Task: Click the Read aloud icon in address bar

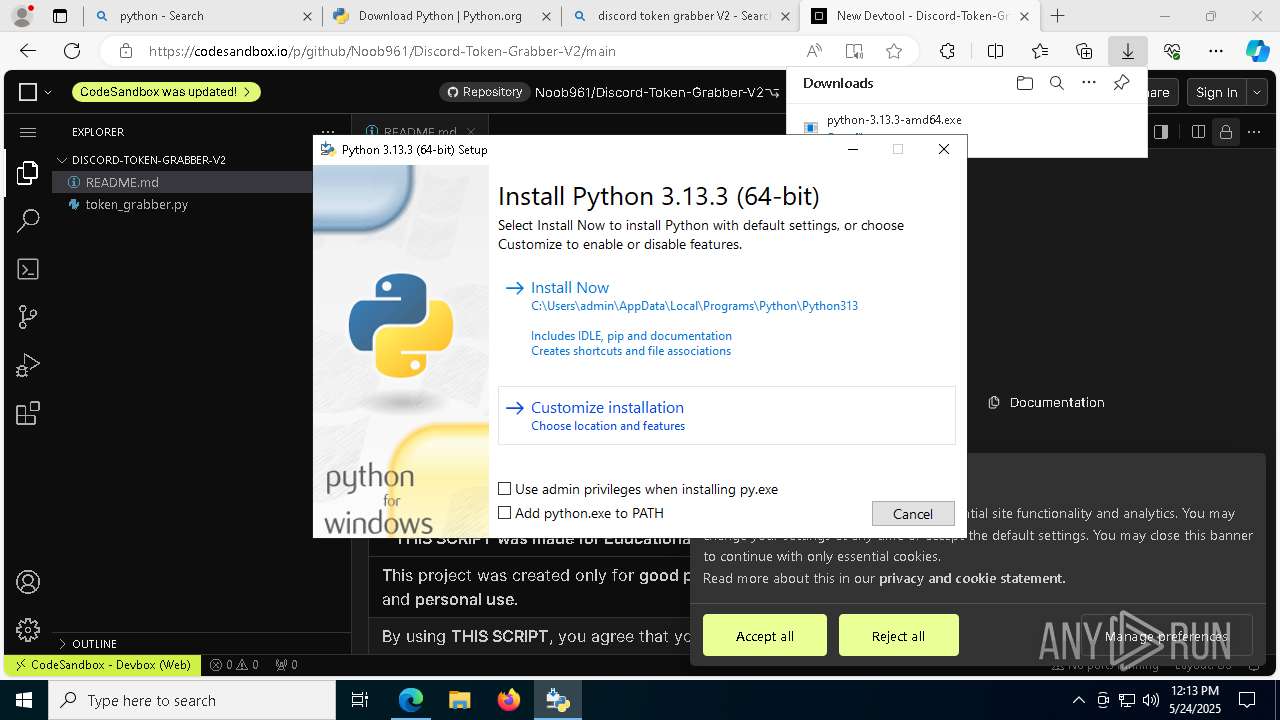Action: (814, 51)
